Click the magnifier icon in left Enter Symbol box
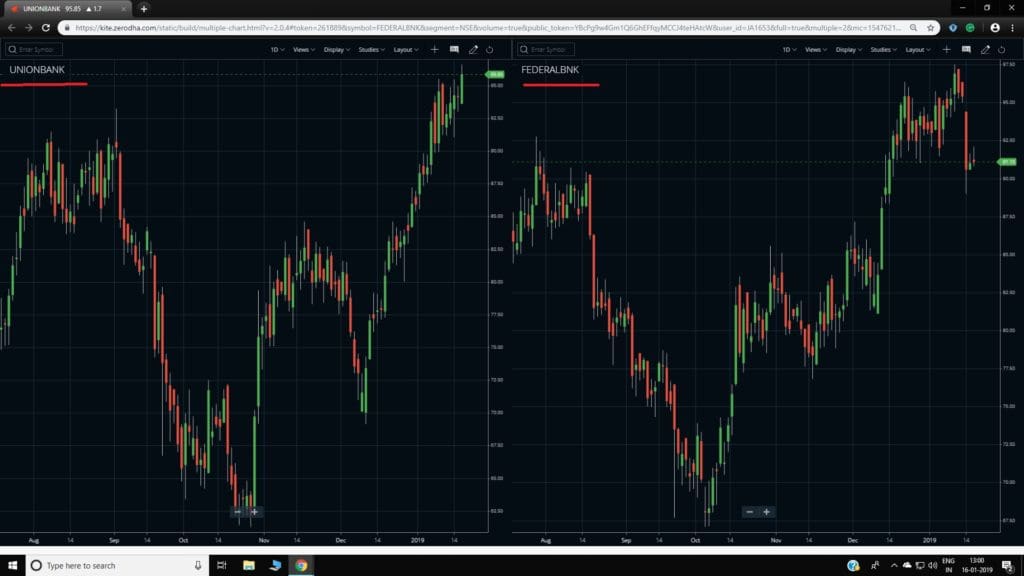This screenshot has width=1024, height=576. pos(10,48)
